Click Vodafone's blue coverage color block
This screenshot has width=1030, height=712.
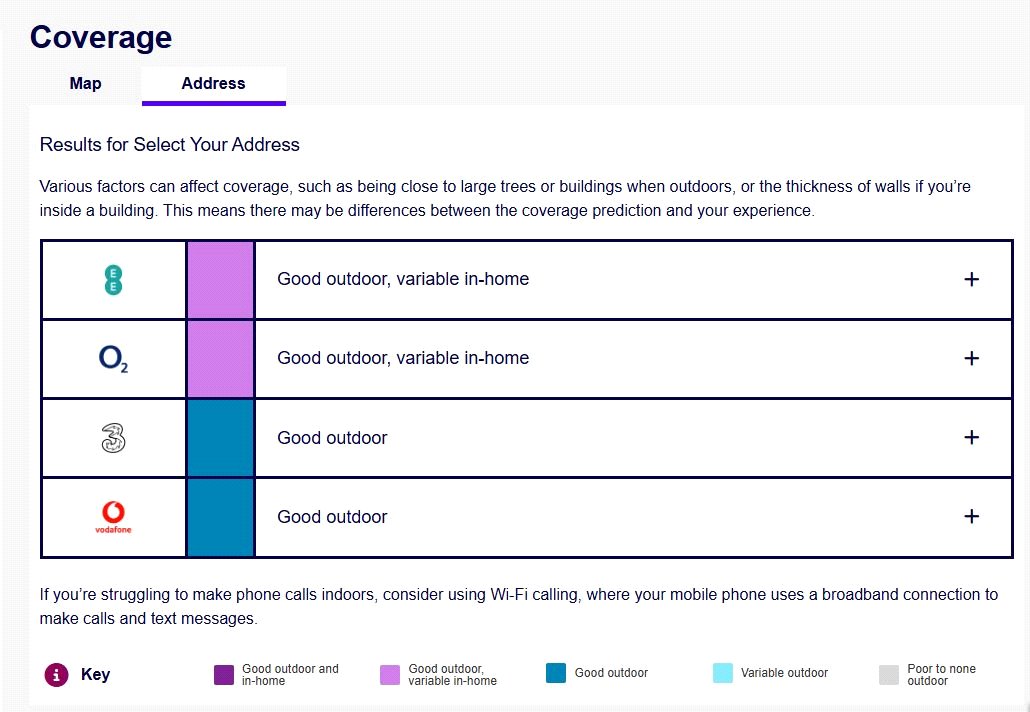point(220,517)
